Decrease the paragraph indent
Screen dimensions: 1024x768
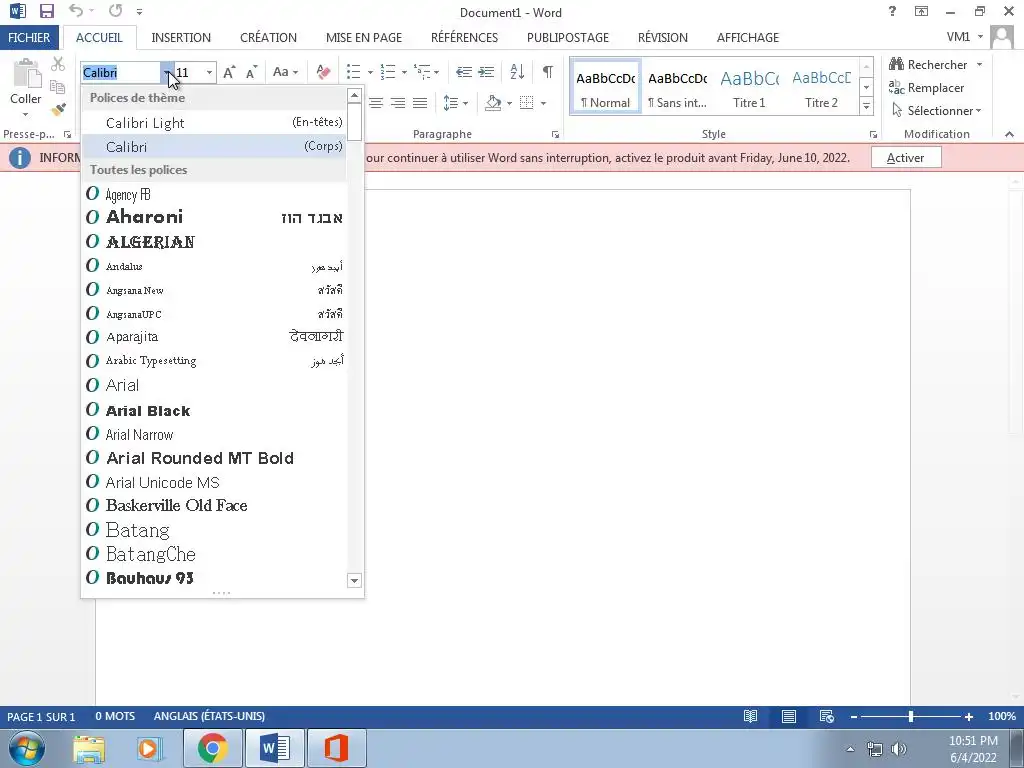coord(464,72)
